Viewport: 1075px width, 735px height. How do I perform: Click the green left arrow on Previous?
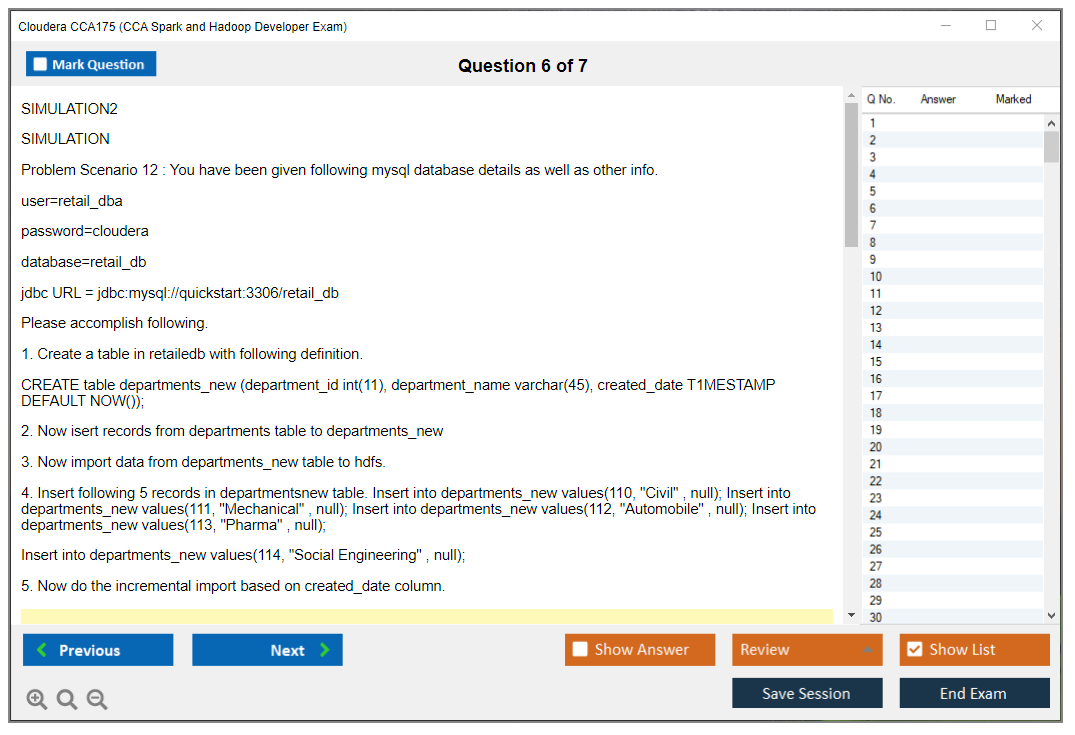click(x=42, y=650)
